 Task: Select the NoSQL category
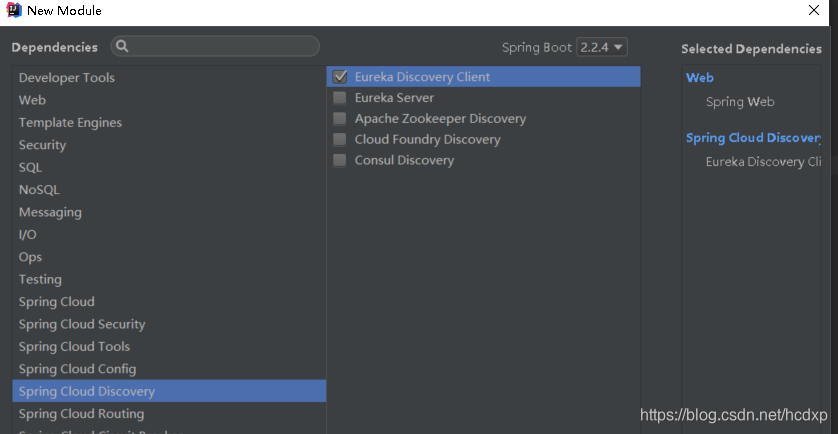click(x=169, y=190)
